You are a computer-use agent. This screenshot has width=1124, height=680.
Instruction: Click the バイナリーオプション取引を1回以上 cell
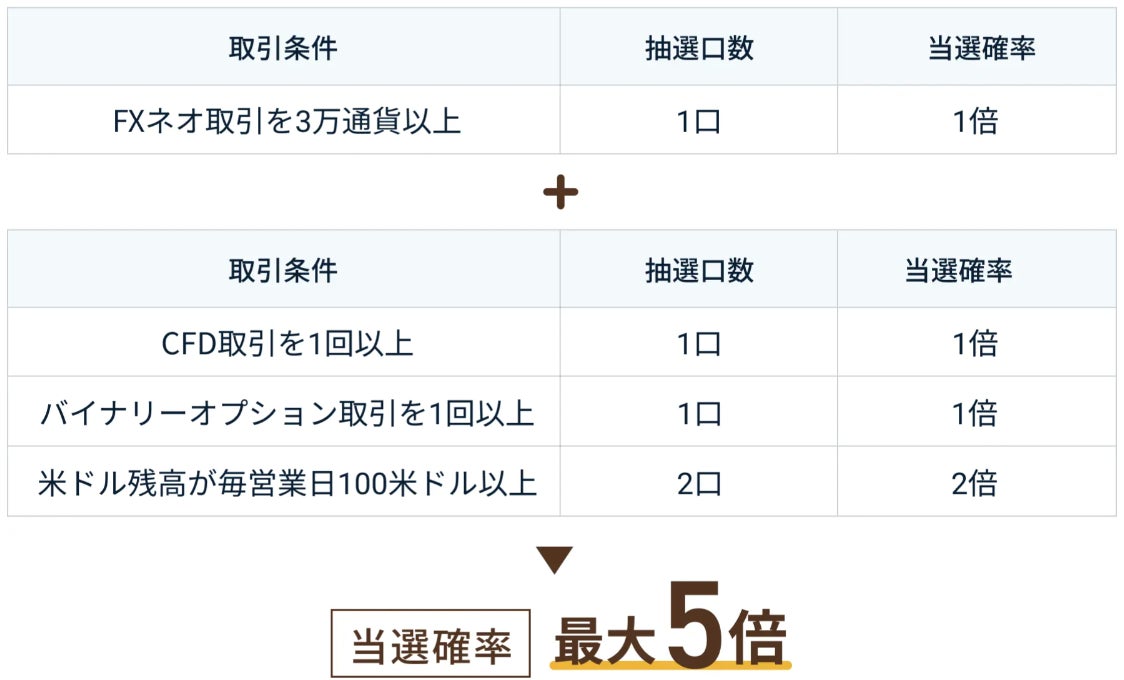tap(283, 413)
